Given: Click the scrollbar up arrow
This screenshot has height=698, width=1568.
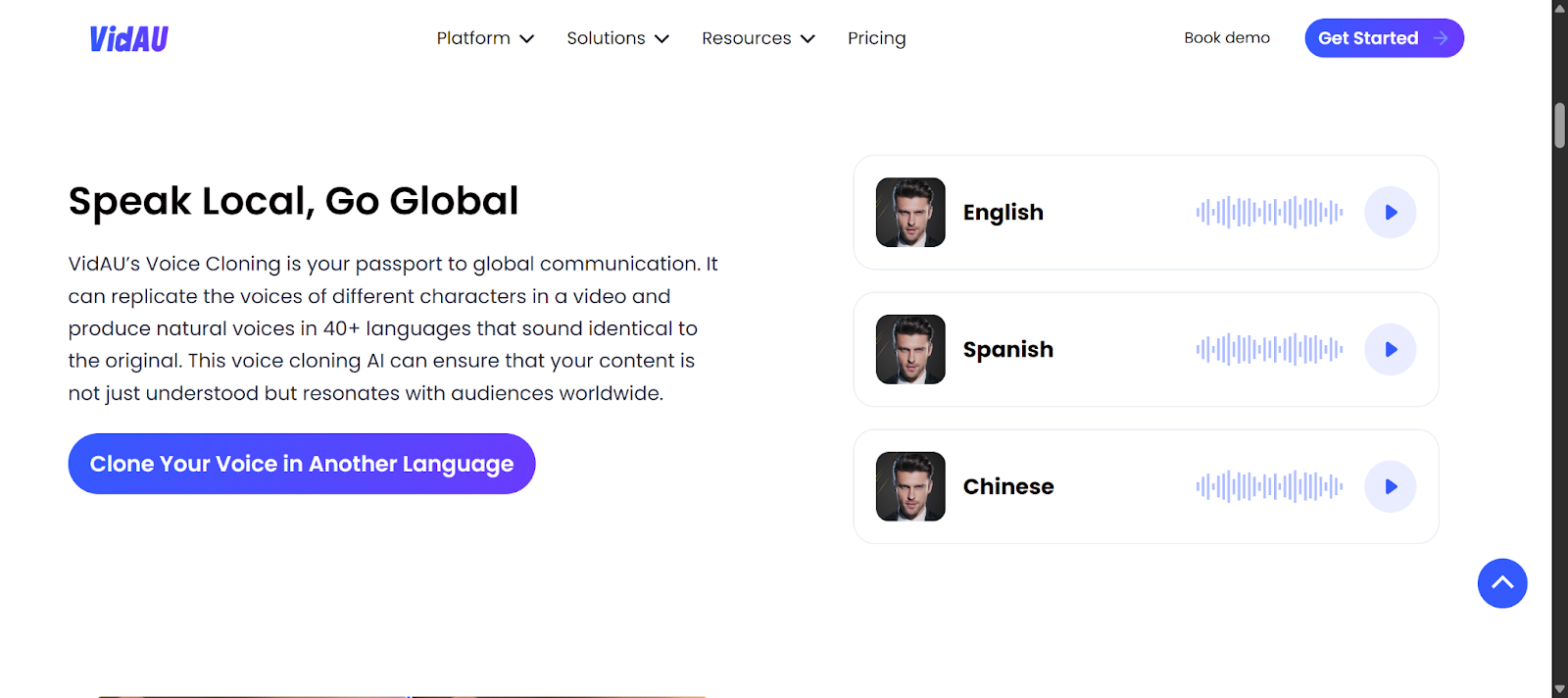Looking at the screenshot, I should (1560, 8).
